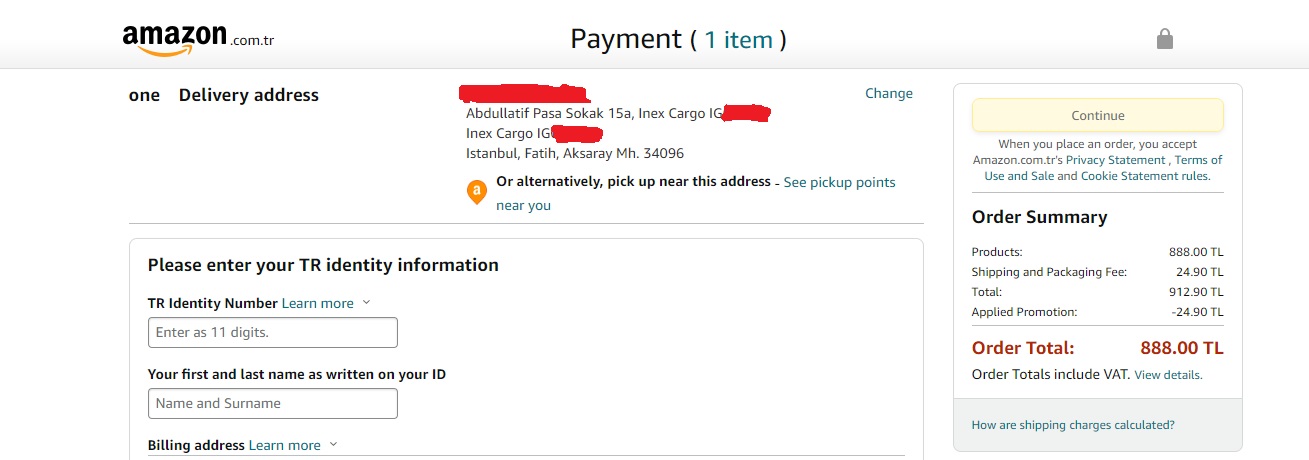Open "See pickup points near you" link
Image resolution: width=1309 pixels, height=460 pixels.
[x=839, y=182]
